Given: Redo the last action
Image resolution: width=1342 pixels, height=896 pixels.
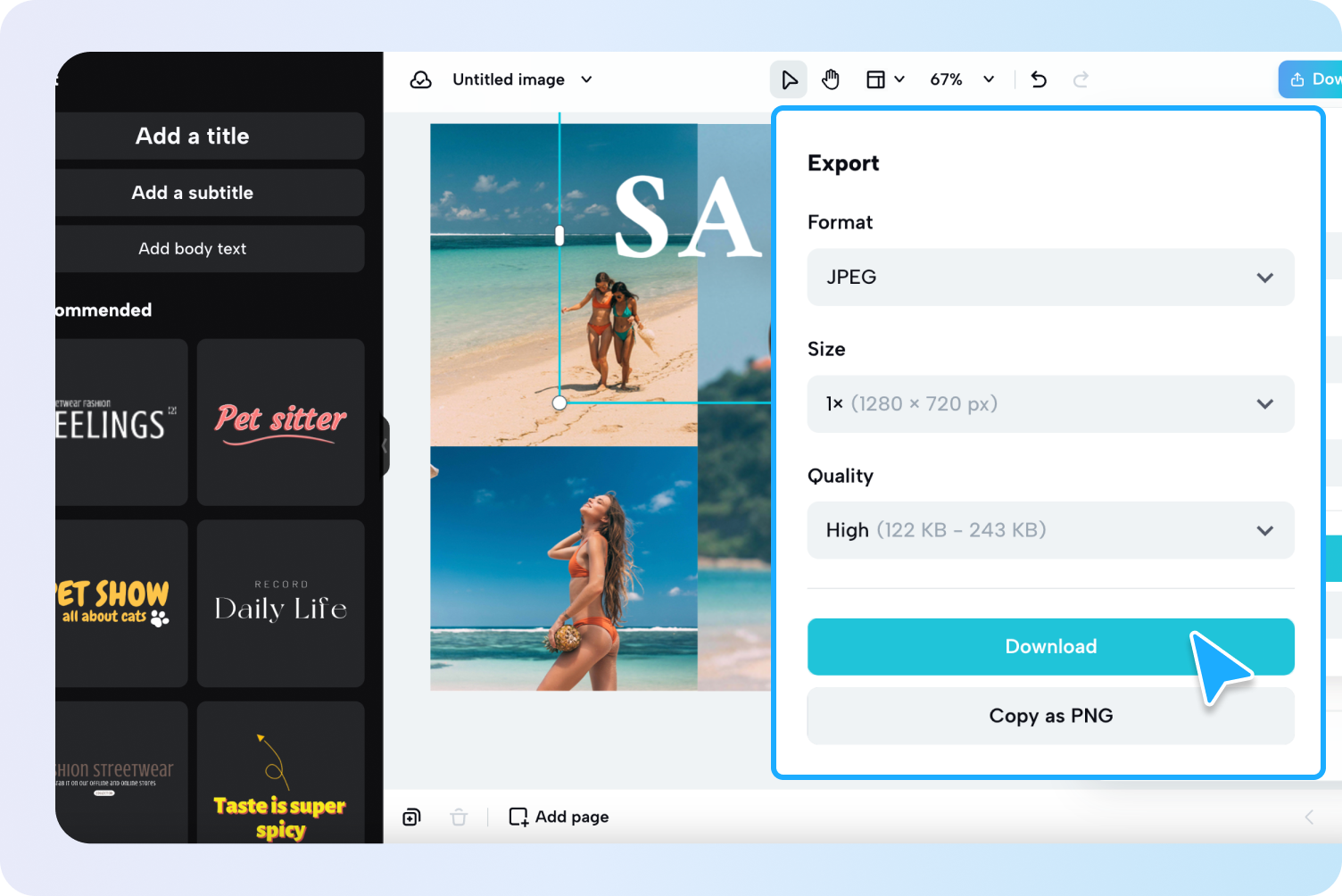Looking at the screenshot, I should tap(1081, 79).
